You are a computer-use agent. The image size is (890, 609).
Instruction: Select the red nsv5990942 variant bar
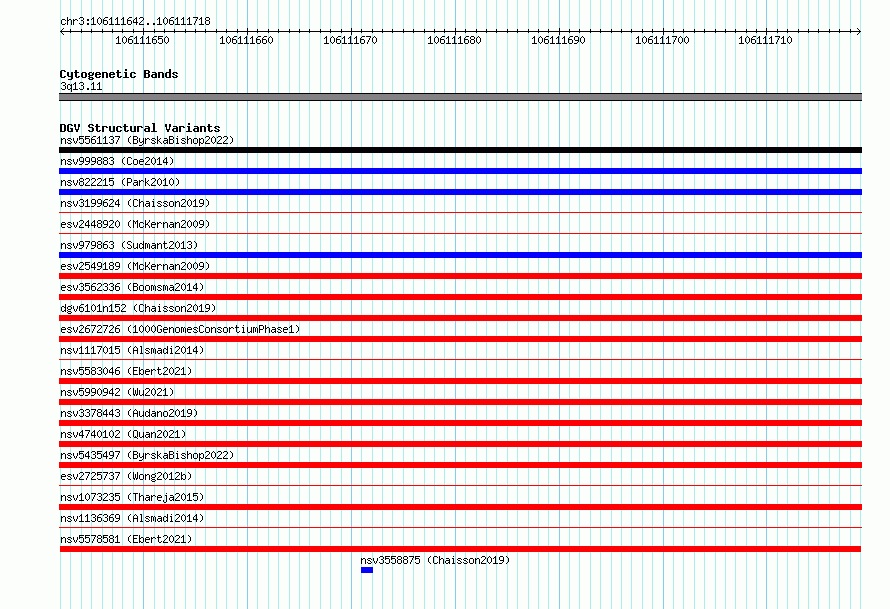pos(460,402)
